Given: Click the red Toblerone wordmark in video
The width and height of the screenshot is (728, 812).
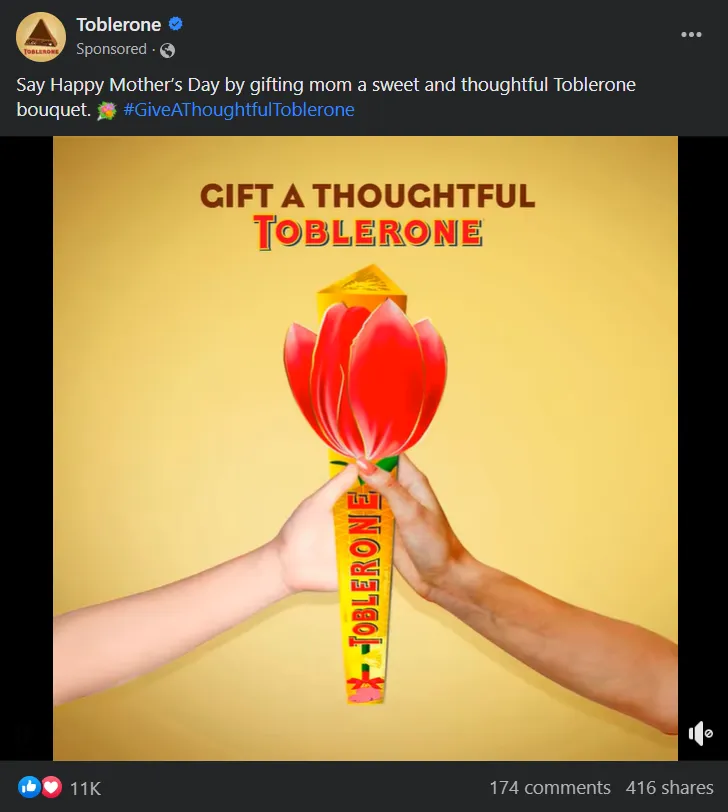Looking at the screenshot, I should click(368, 233).
